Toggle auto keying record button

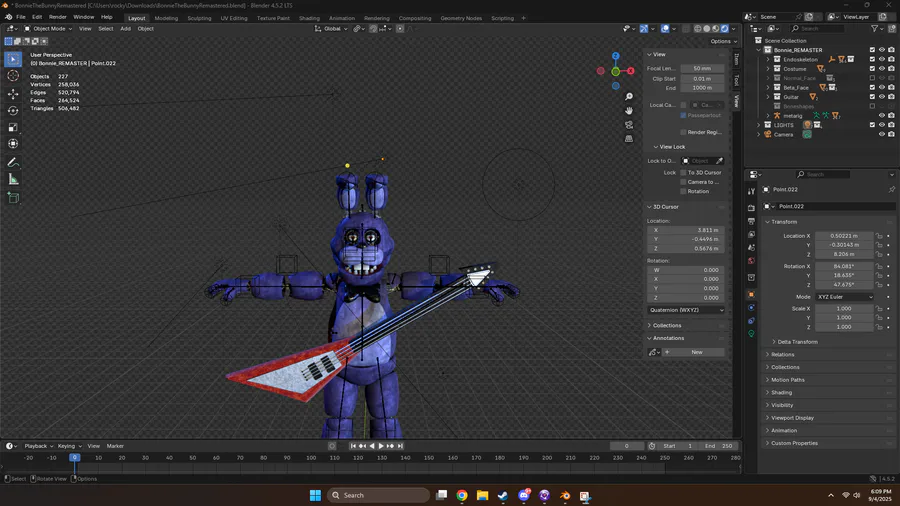pos(332,446)
